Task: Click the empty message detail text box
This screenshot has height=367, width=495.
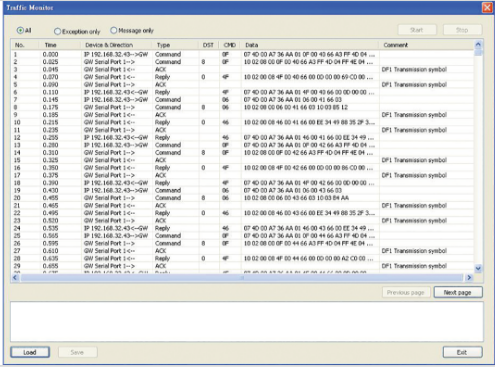Action: coord(247,322)
